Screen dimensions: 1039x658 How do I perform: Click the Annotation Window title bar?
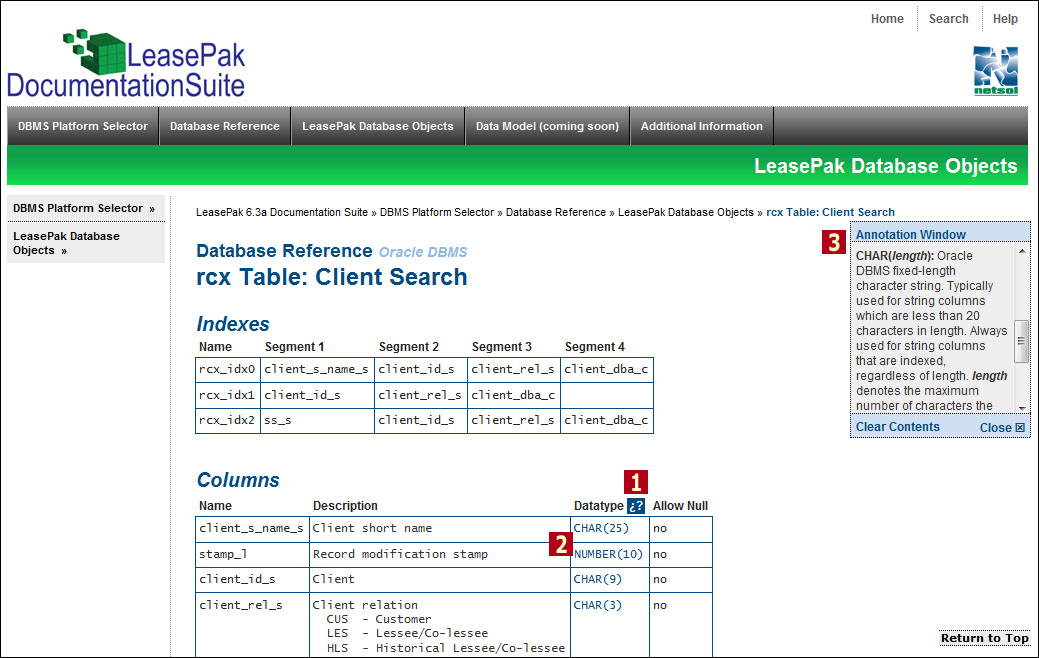940,234
